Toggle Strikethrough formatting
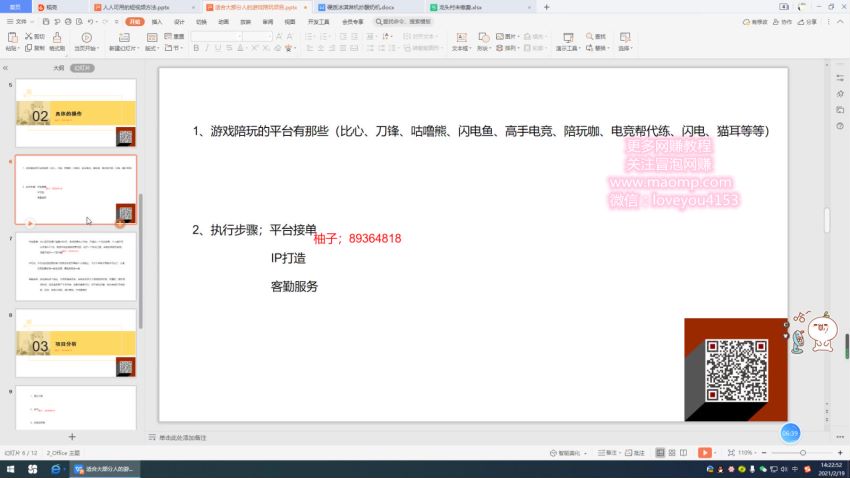This screenshot has width=850, height=478. click(229, 48)
